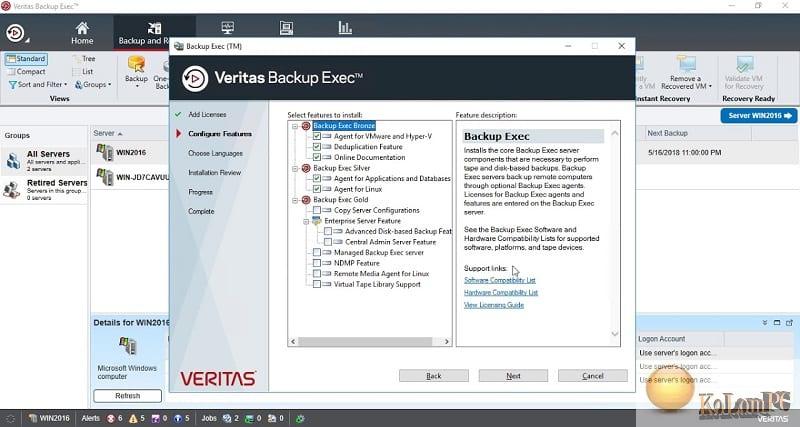800x427 pixels.
Task: Check Remote Media Agent for Linux
Action: point(317,273)
